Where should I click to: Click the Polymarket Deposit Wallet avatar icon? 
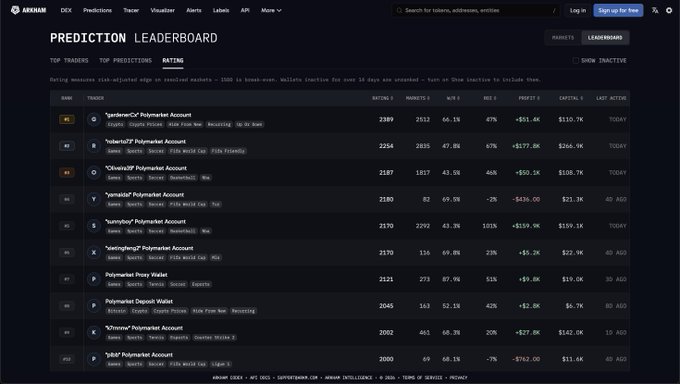coord(94,306)
